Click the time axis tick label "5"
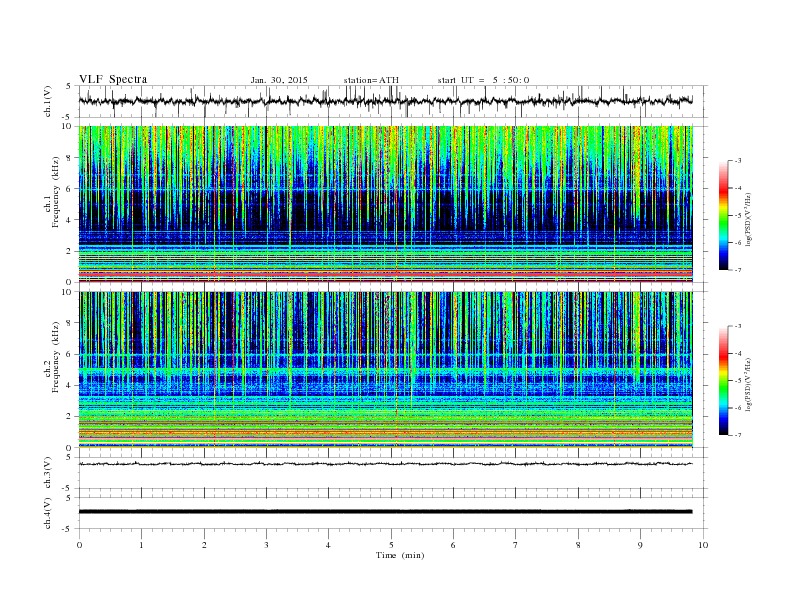This screenshot has width=792, height=612. (x=391, y=545)
